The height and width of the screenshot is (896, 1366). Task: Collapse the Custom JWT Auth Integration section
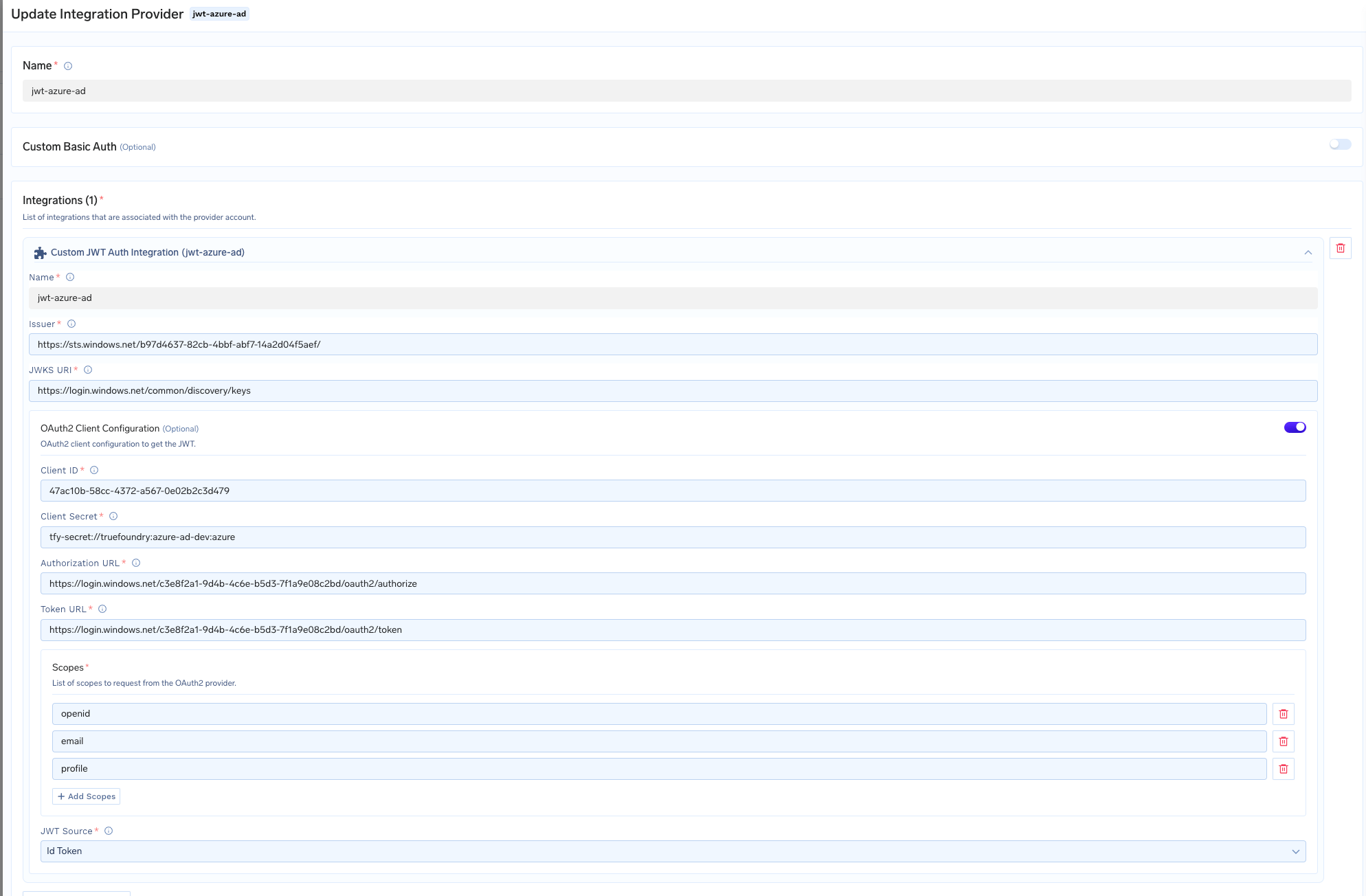point(1308,253)
